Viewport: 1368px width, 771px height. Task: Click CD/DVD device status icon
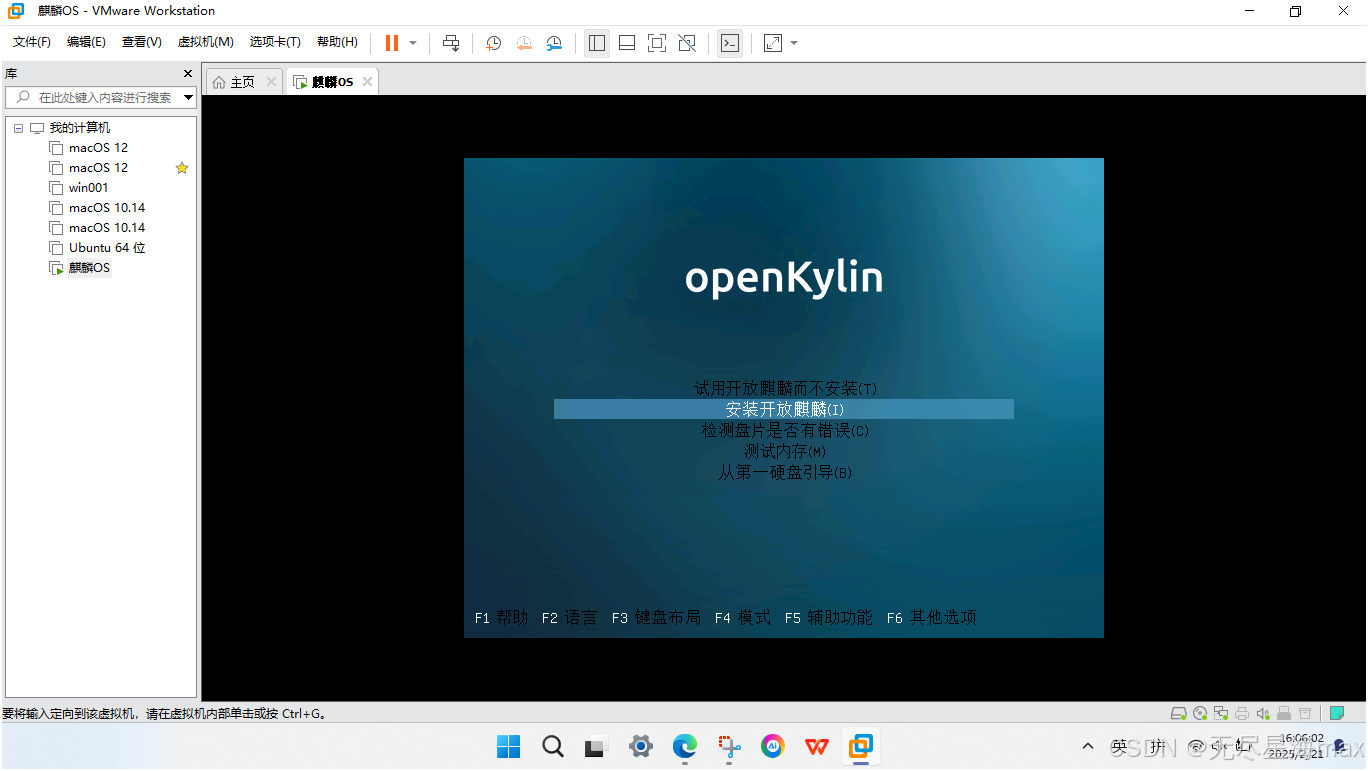coord(1200,713)
